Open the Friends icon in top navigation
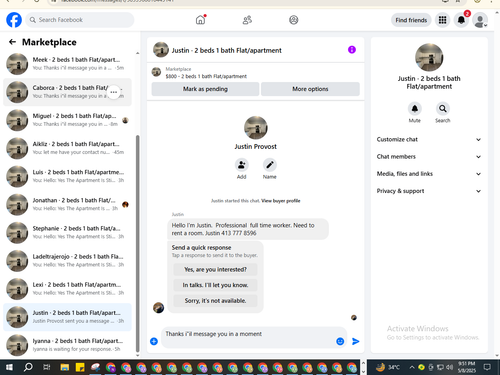 247,20
